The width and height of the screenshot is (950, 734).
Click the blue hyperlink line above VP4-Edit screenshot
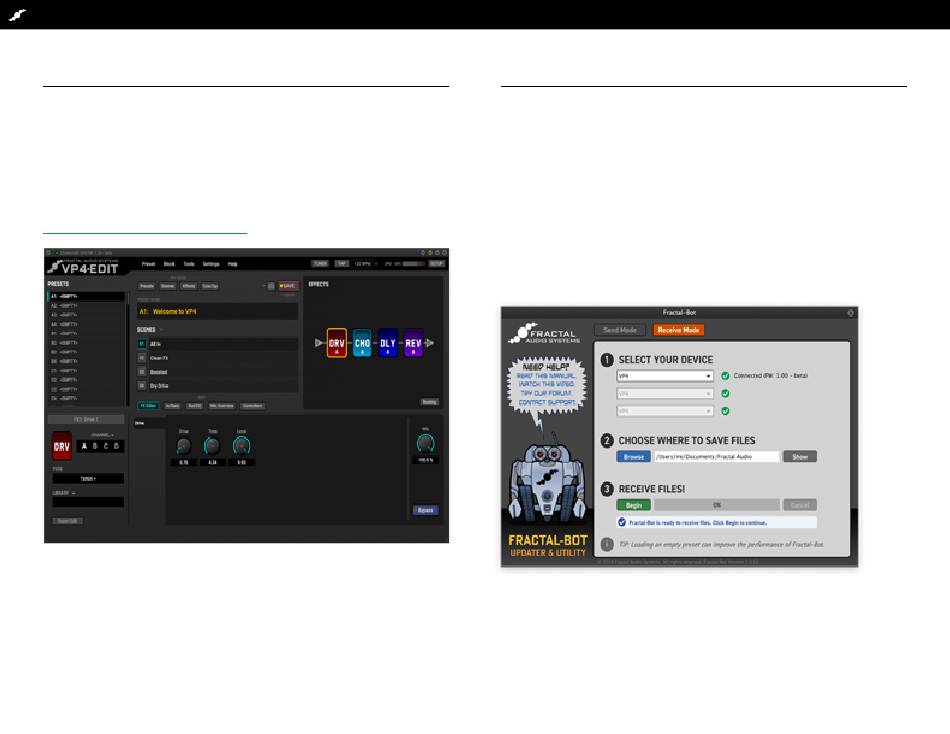[145, 233]
